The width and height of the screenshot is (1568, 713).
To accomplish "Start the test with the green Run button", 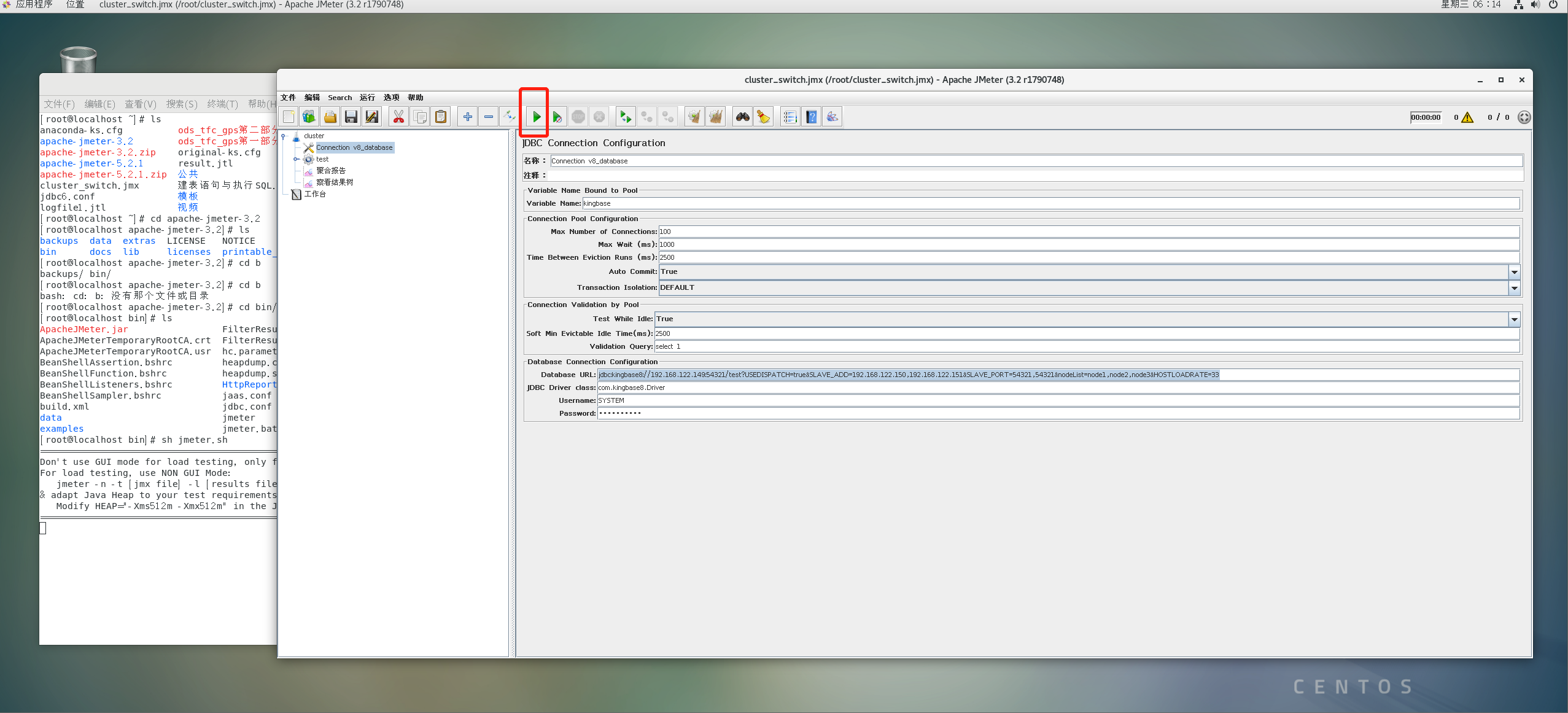I will [537, 117].
